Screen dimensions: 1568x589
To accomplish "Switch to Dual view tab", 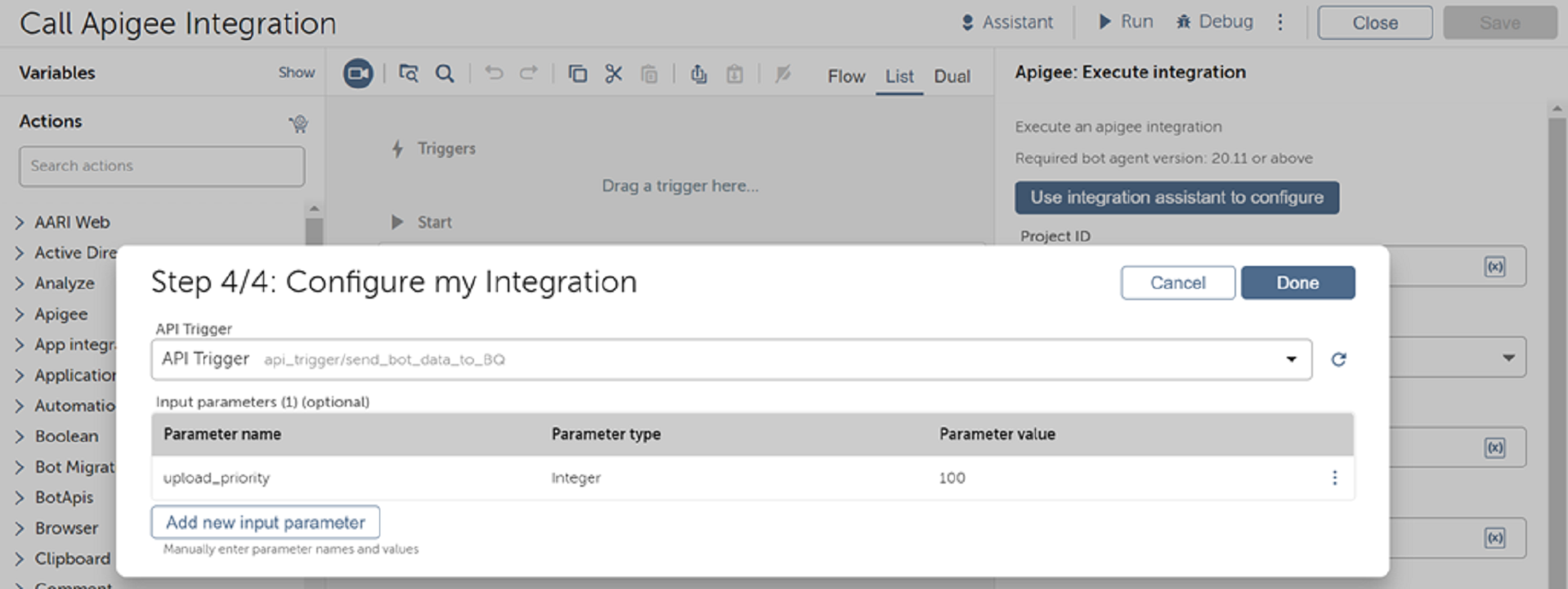I will coord(952,76).
